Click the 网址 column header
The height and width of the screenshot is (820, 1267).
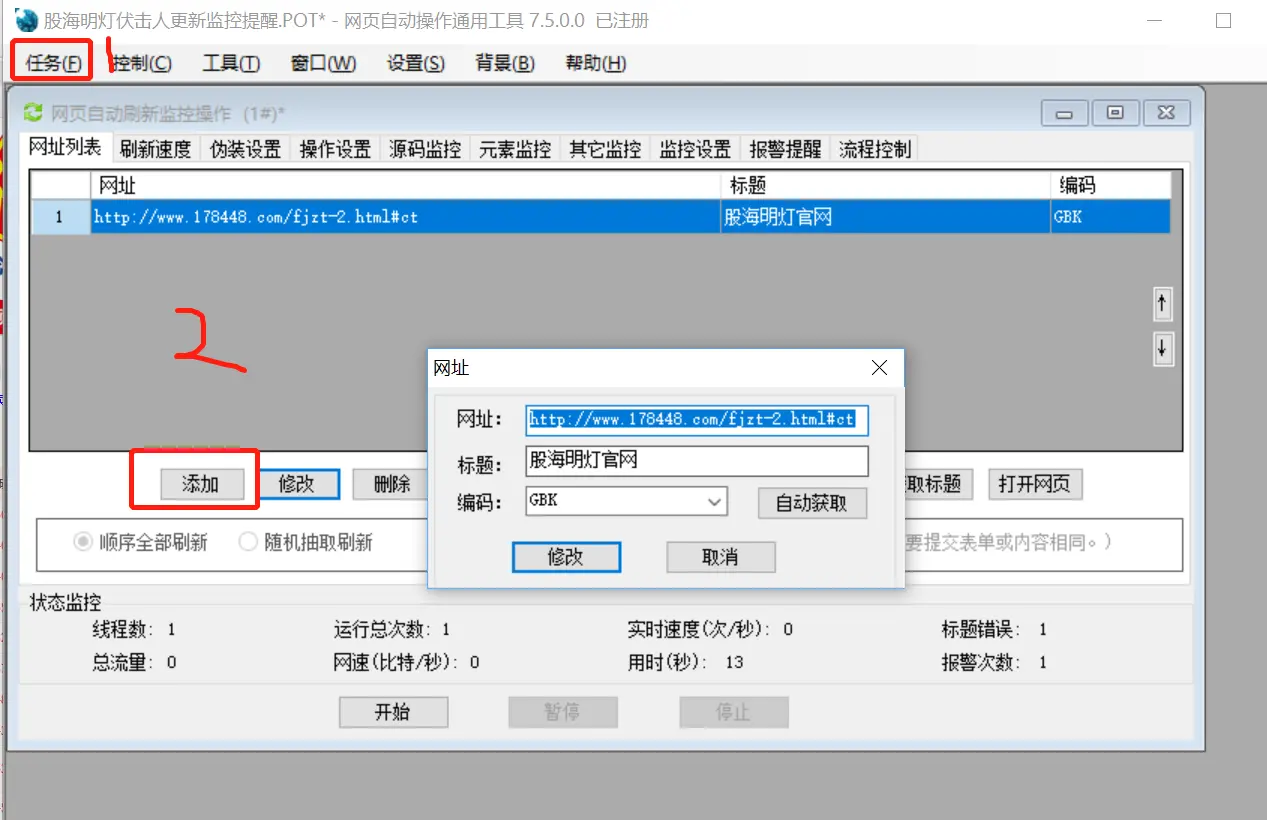[x=405, y=185]
